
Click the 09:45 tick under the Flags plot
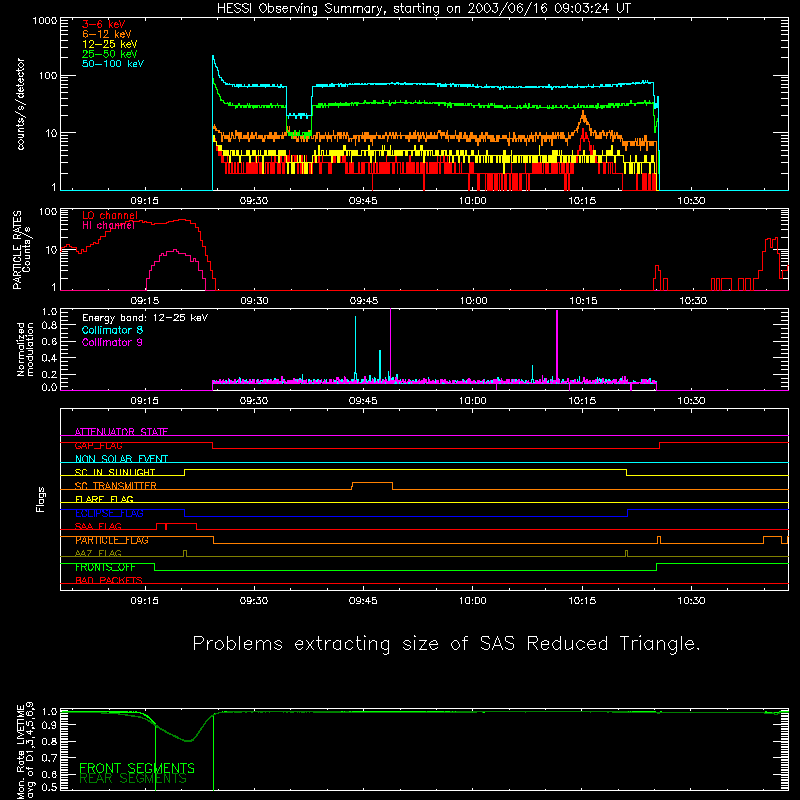pyautogui.click(x=363, y=601)
